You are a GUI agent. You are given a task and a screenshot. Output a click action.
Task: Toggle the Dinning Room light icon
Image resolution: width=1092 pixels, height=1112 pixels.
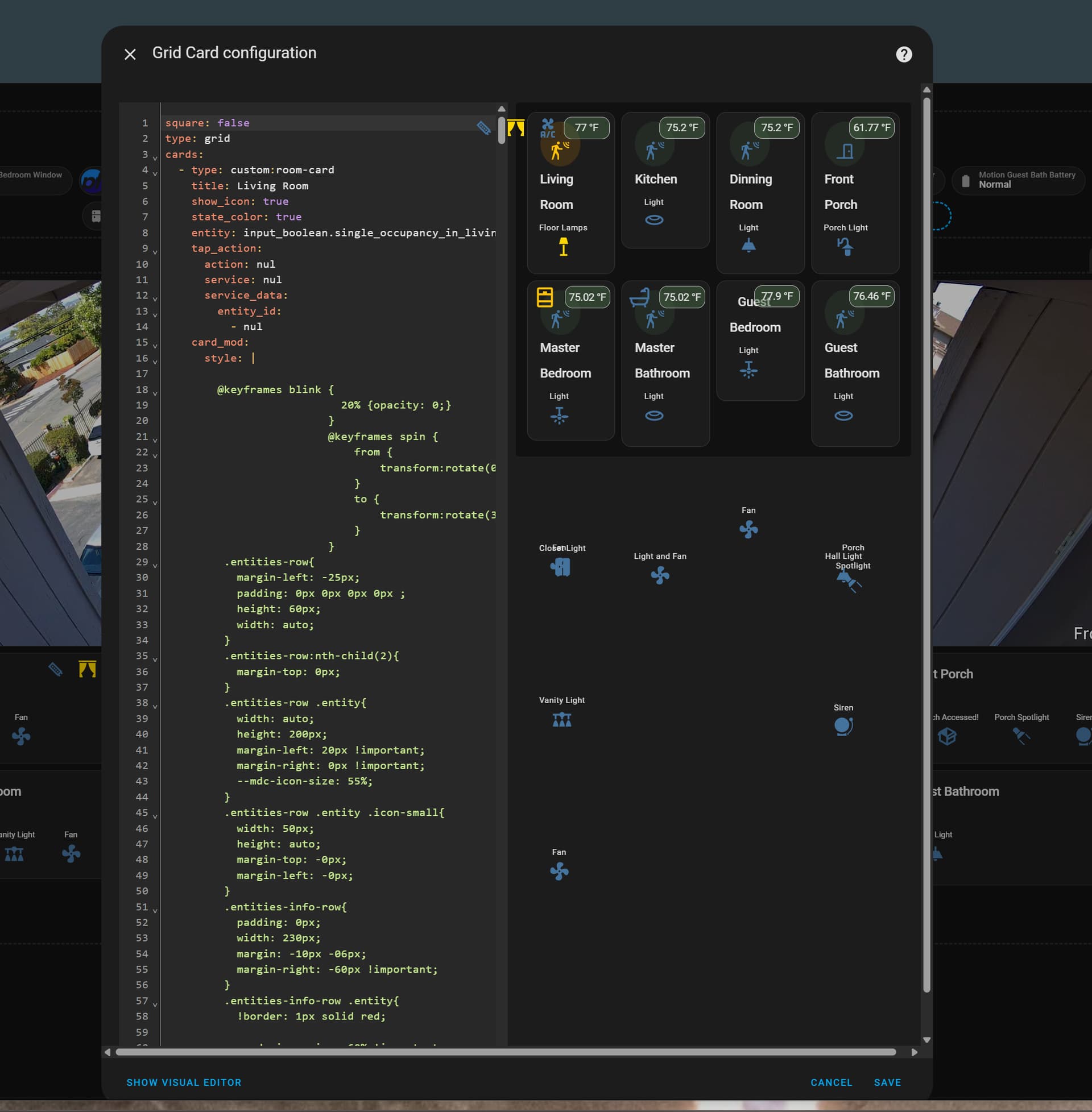point(748,247)
